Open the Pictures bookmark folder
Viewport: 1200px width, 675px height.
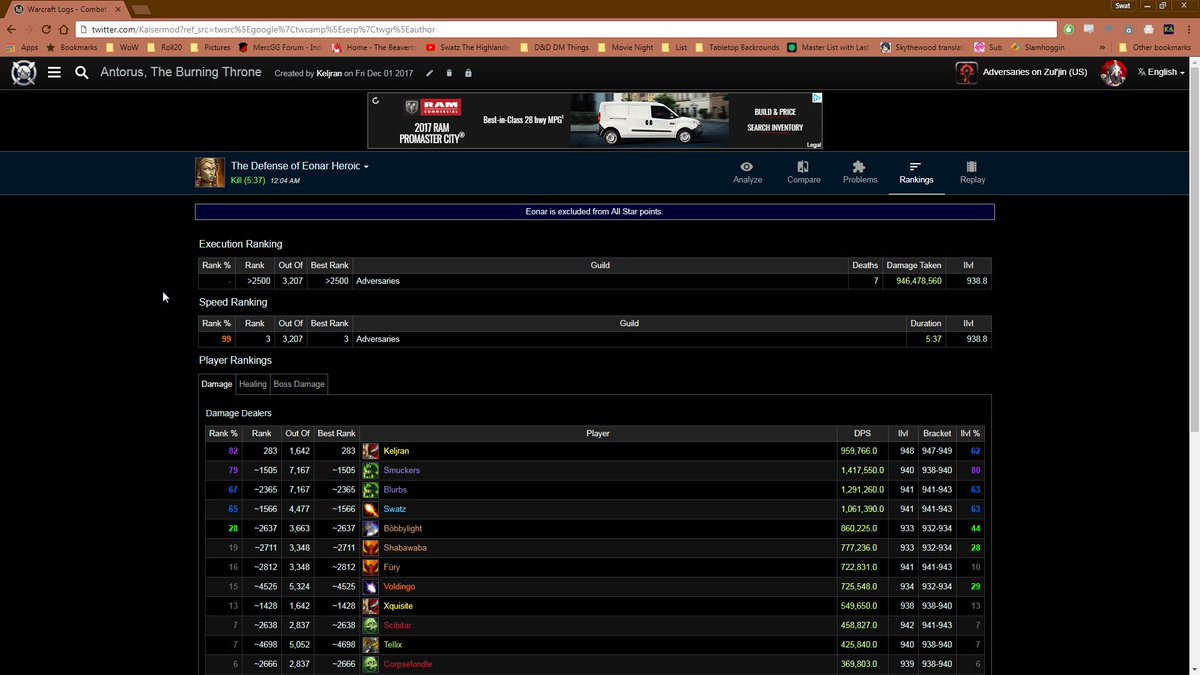209,47
